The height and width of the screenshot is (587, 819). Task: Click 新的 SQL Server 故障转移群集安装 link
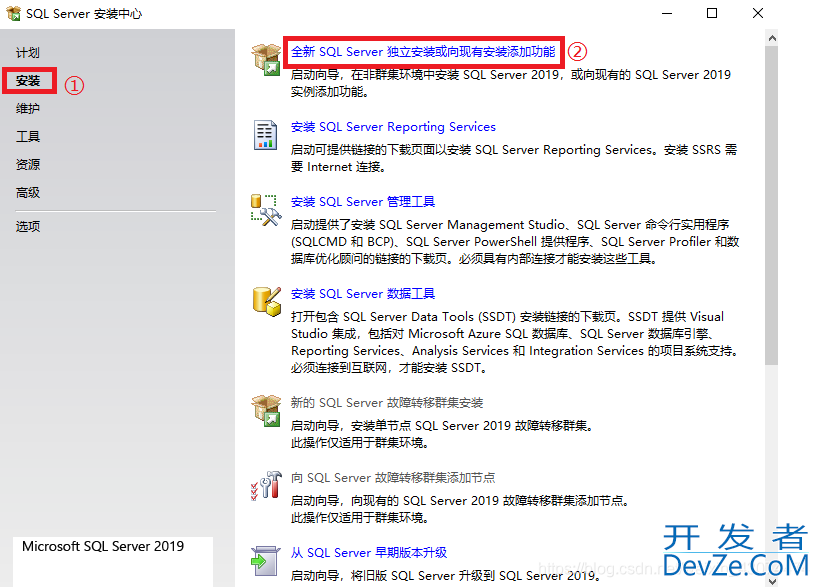point(387,403)
